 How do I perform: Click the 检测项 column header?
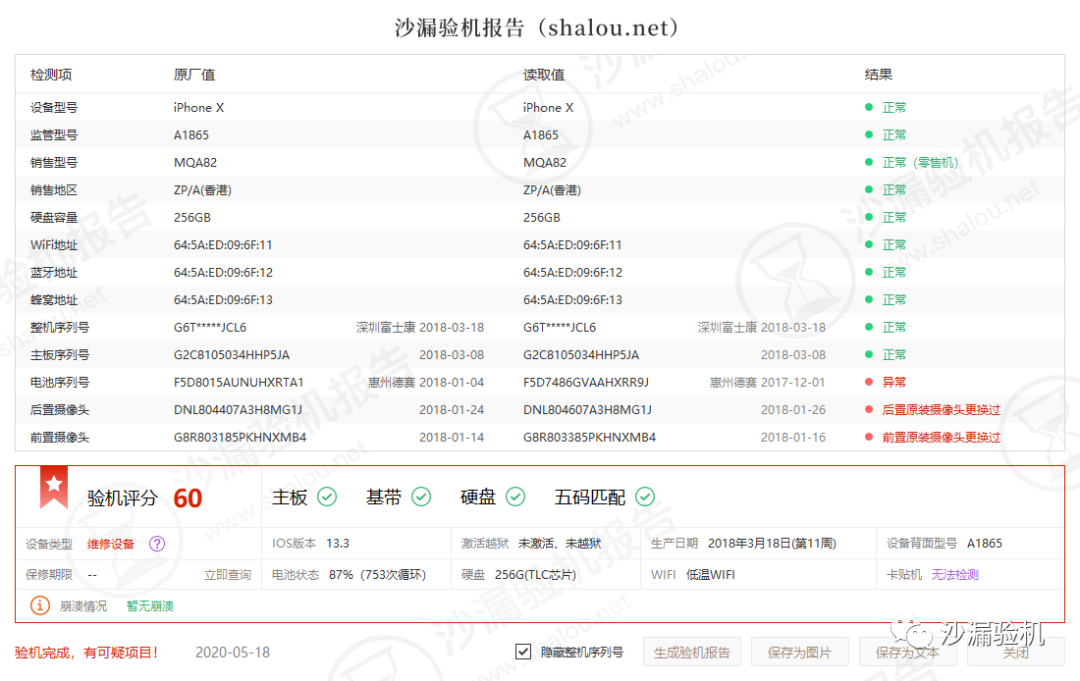[51, 74]
